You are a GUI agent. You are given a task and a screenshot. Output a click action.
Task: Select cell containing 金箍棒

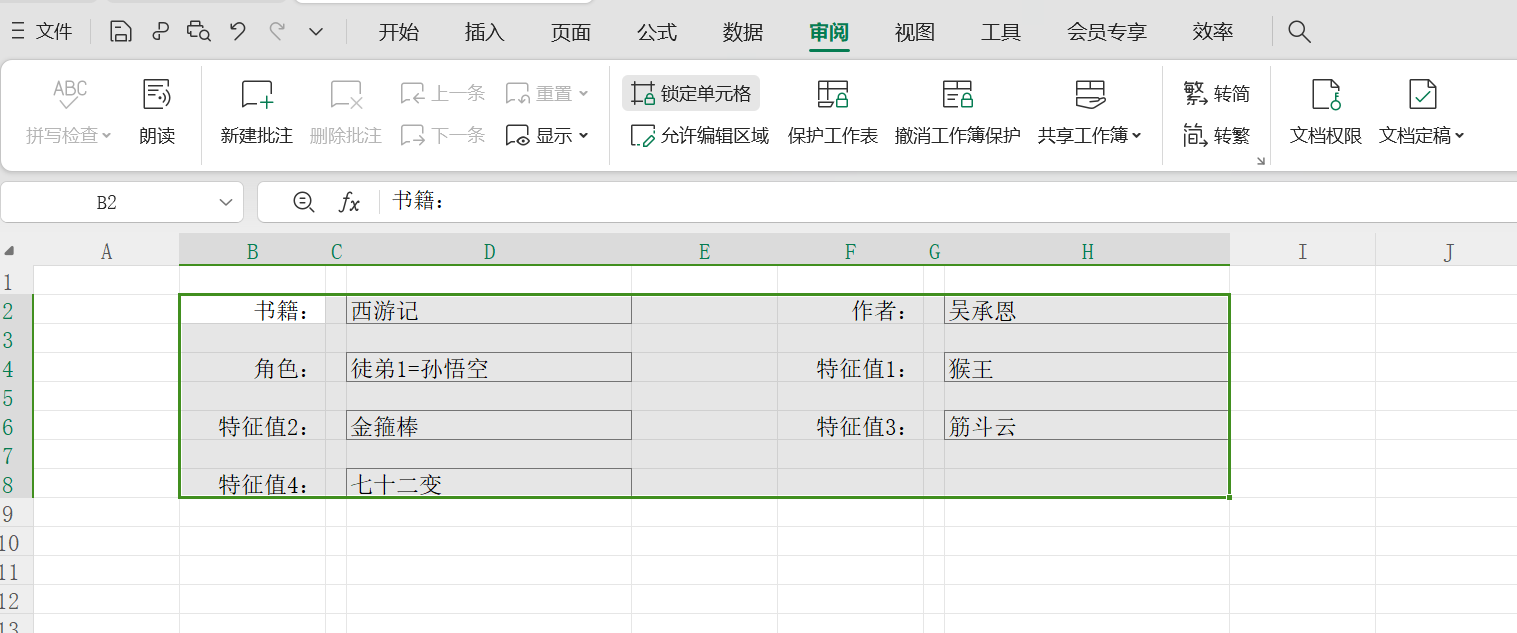click(x=489, y=427)
